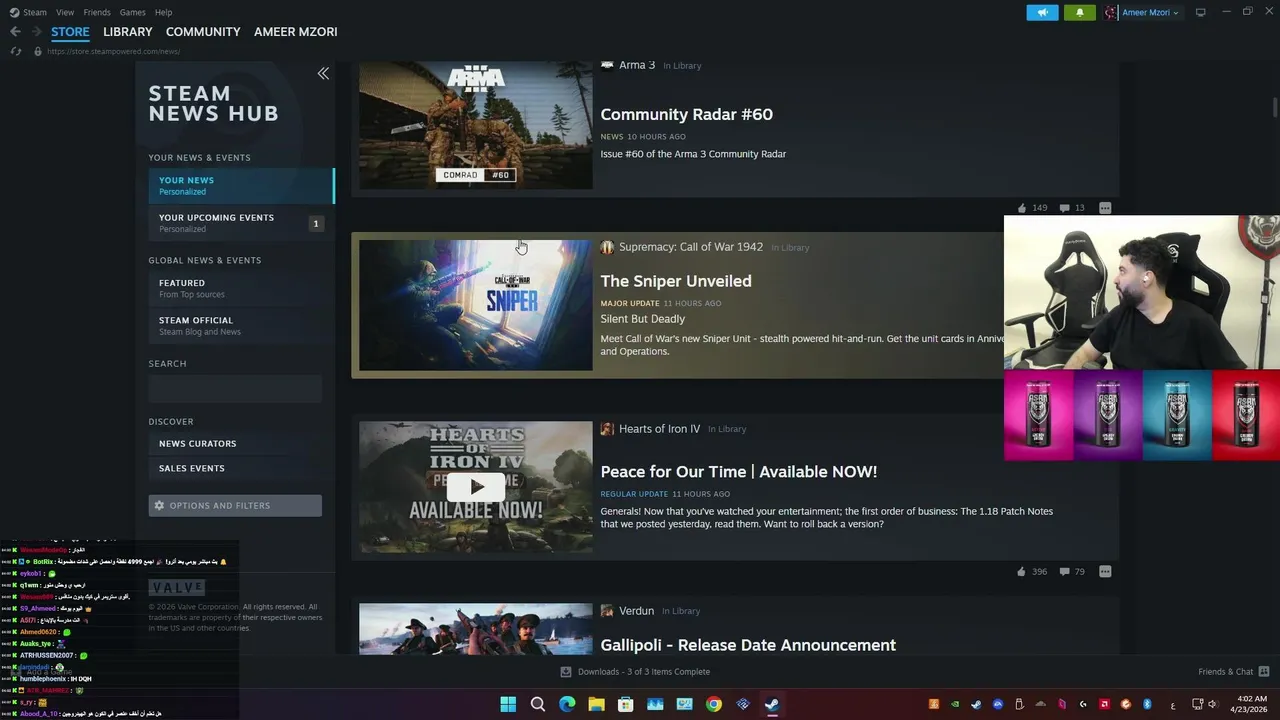Open Windows taskbar search
Image resolution: width=1280 pixels, height=720 pixels.
click(x=538, y=704)
